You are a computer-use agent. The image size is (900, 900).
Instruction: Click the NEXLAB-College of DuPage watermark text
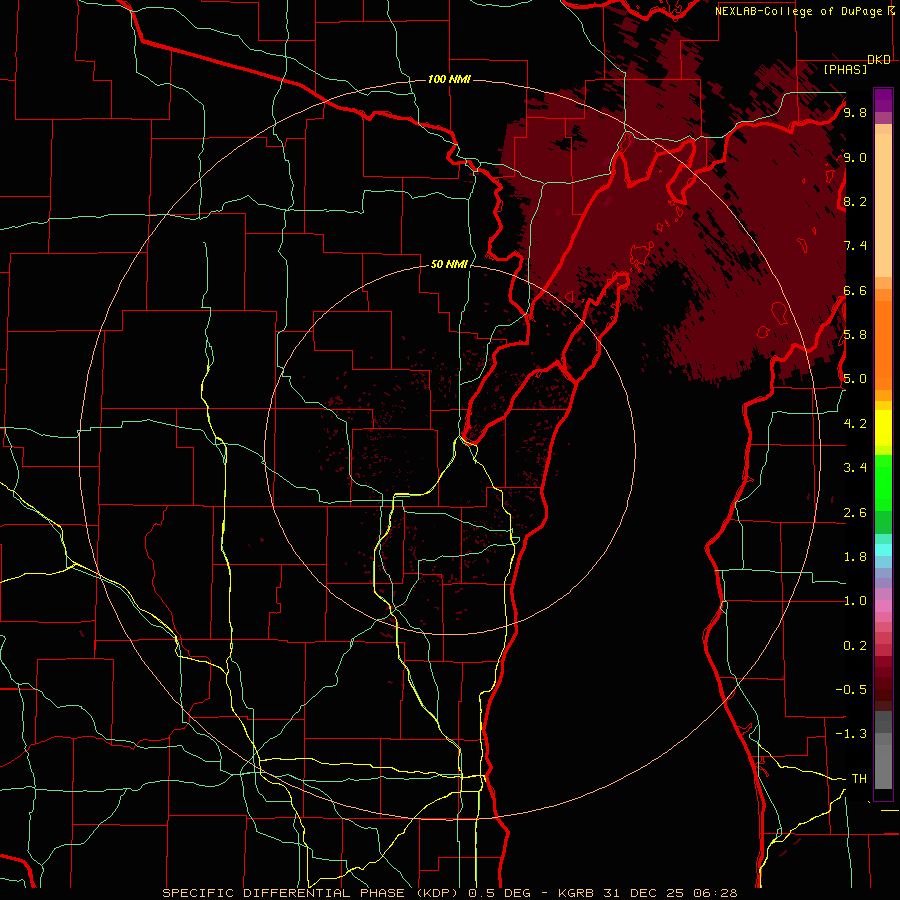800,11
